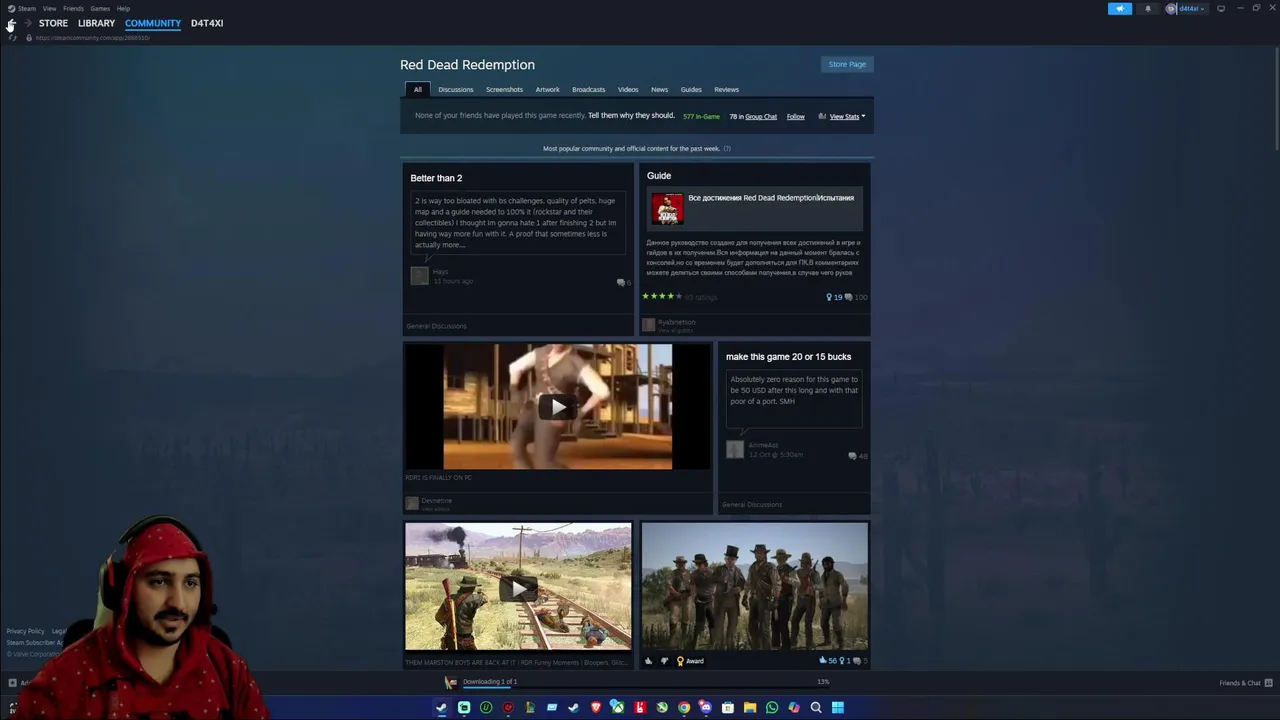
Task: Open Discord from the taskbar
Action: coord(706,708)
